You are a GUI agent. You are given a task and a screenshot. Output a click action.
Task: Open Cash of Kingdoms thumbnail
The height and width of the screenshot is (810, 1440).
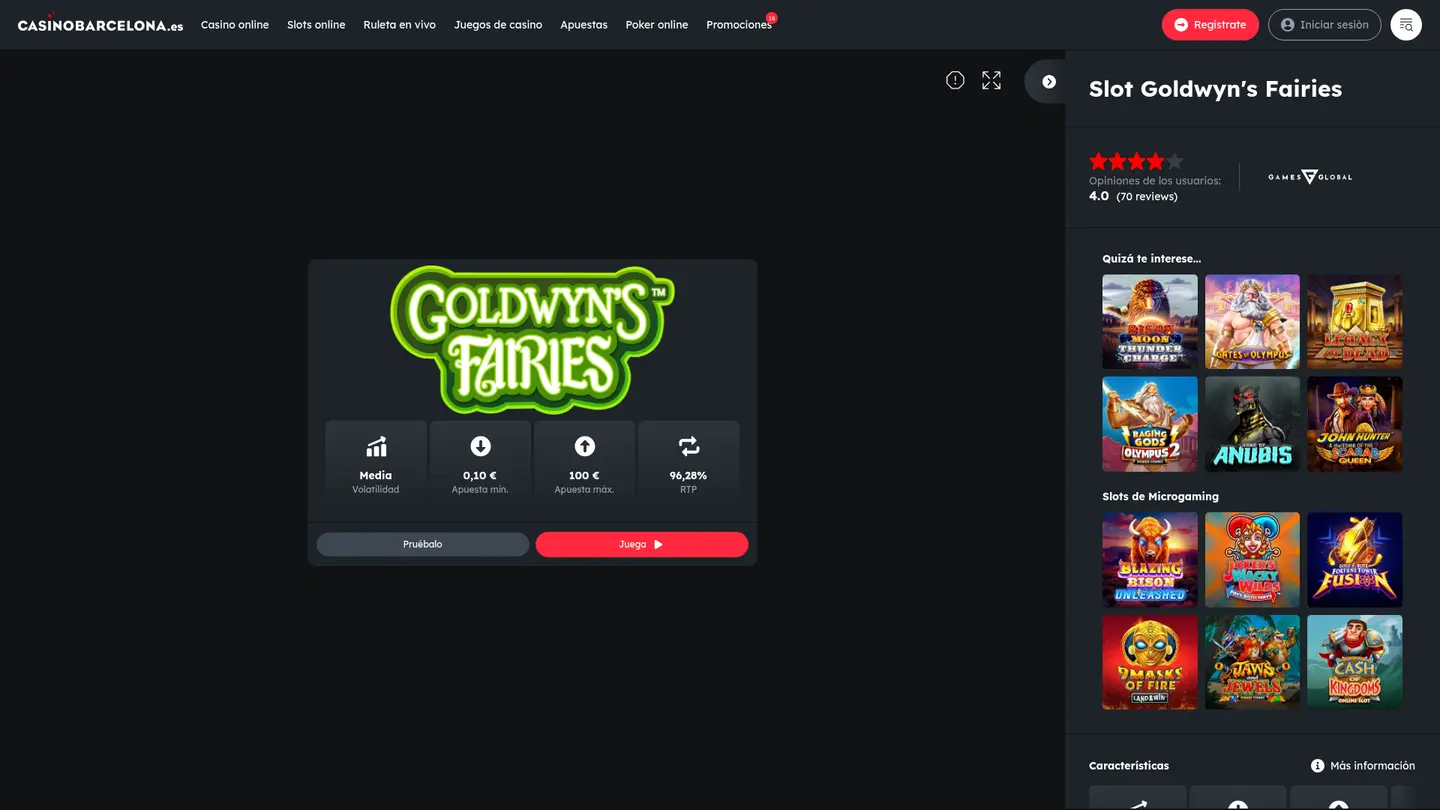point(1355,662)
